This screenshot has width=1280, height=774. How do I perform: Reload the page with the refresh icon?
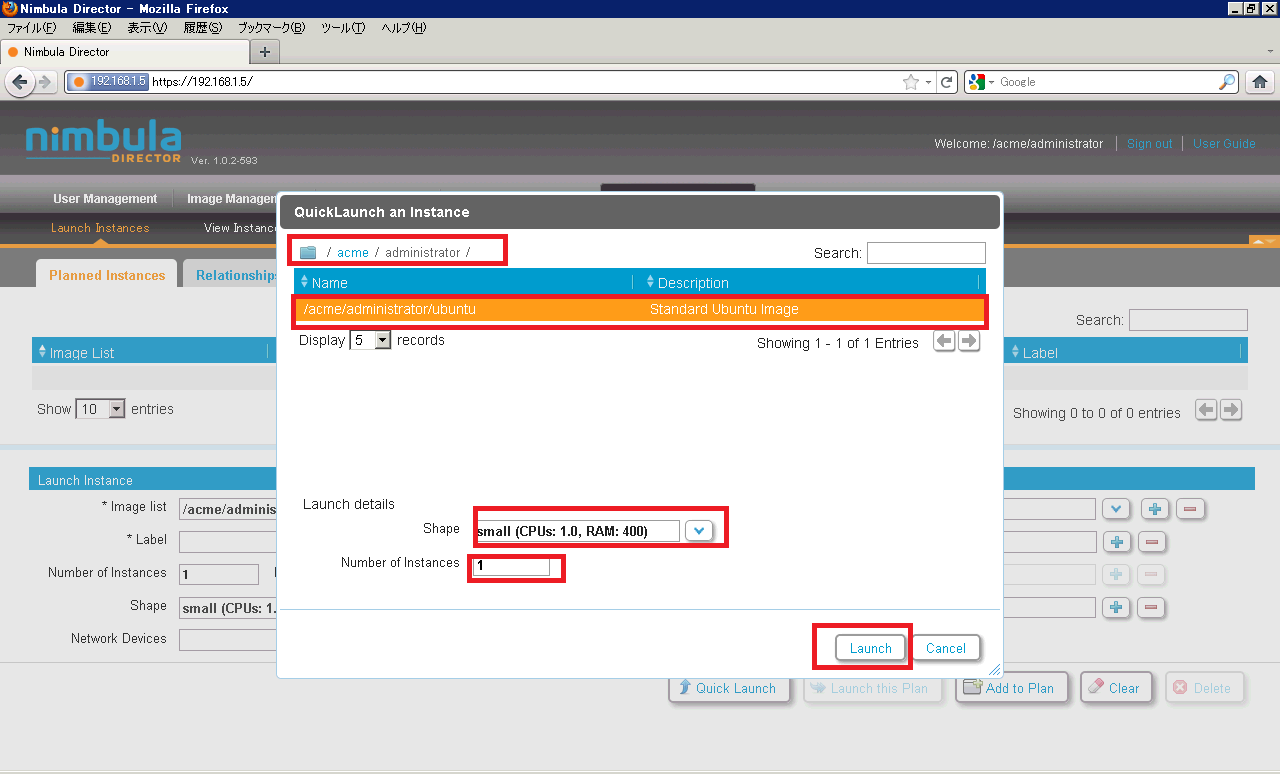(947, 82)
